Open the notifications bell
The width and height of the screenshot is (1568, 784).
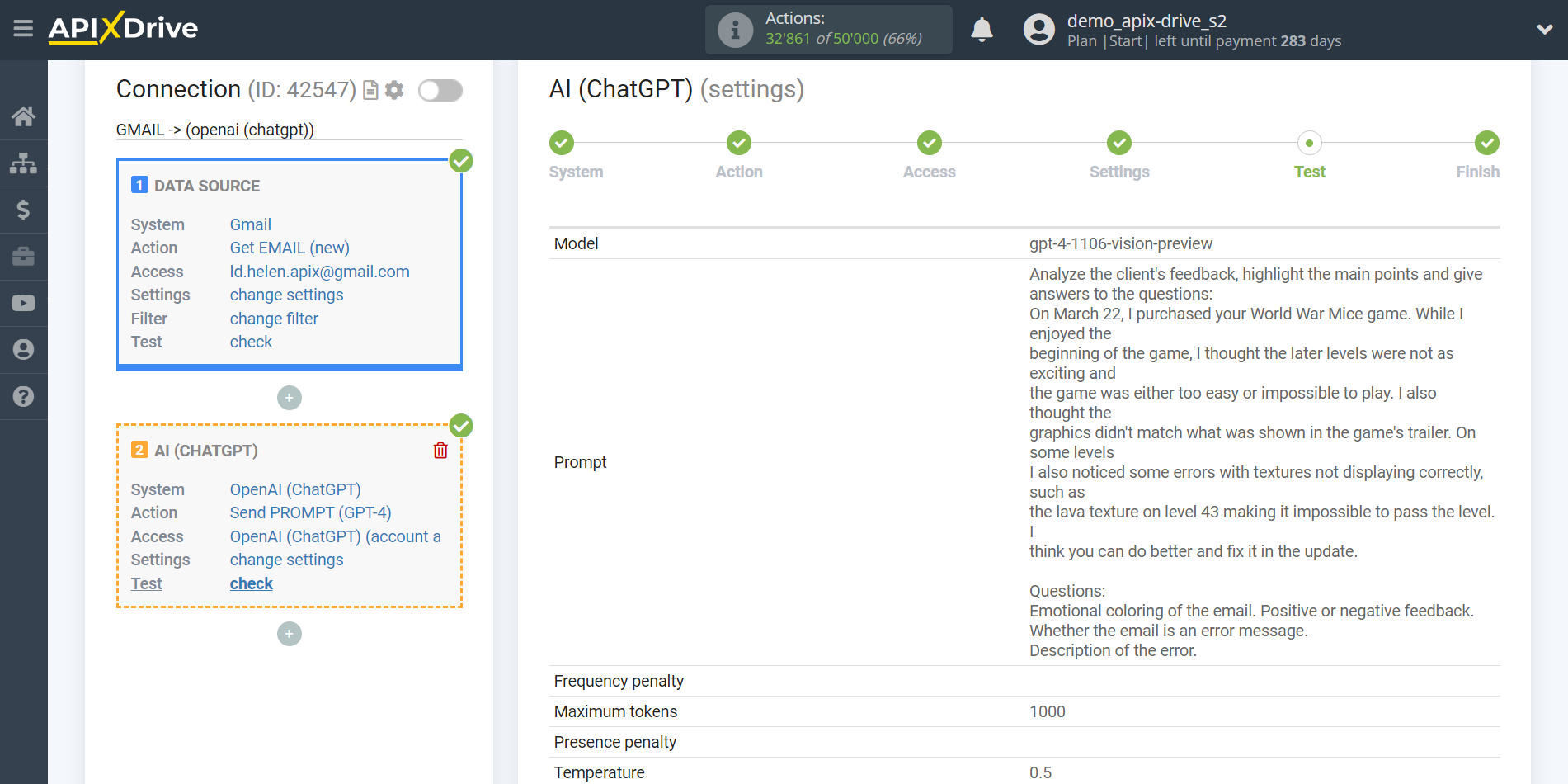point(982,30)
